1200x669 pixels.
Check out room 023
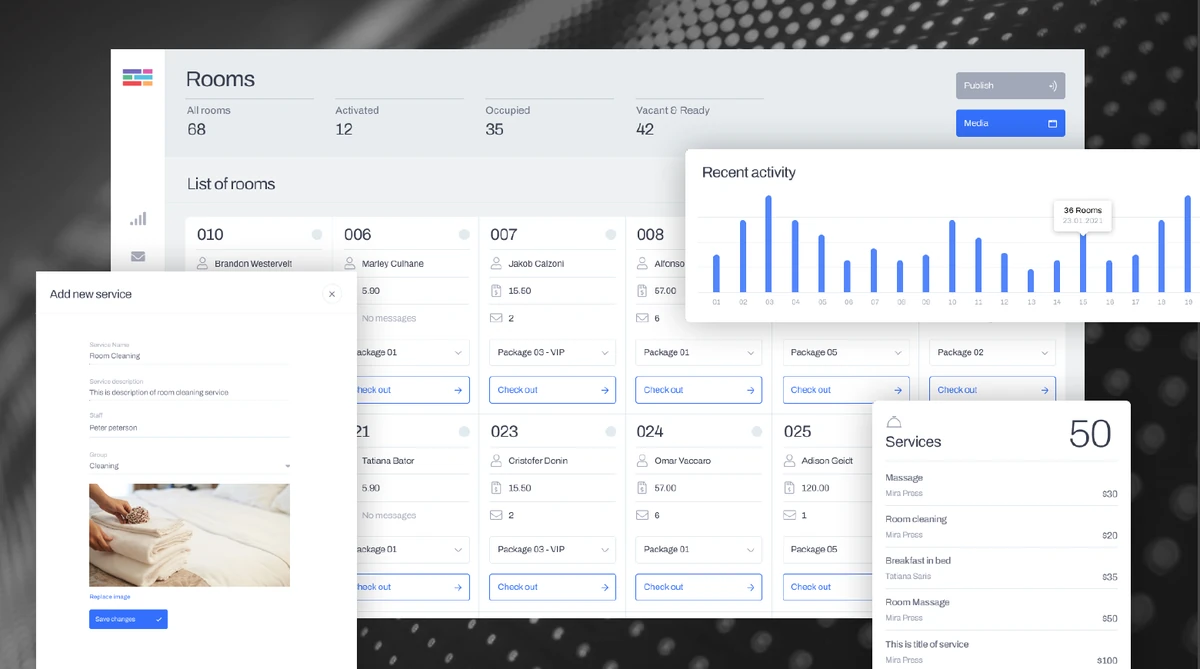coord(552,587)
